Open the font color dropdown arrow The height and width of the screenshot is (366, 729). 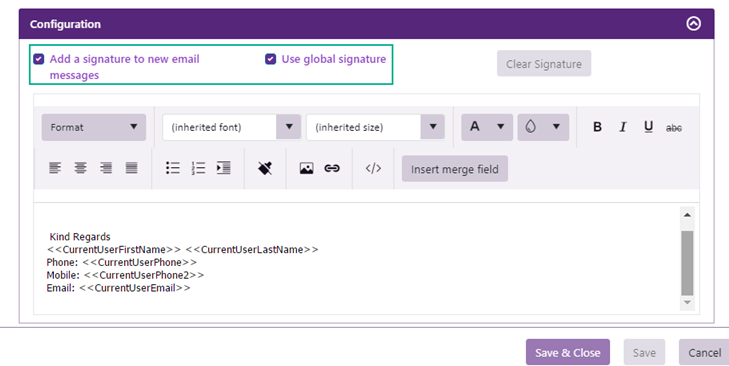[x=501, y=126]
